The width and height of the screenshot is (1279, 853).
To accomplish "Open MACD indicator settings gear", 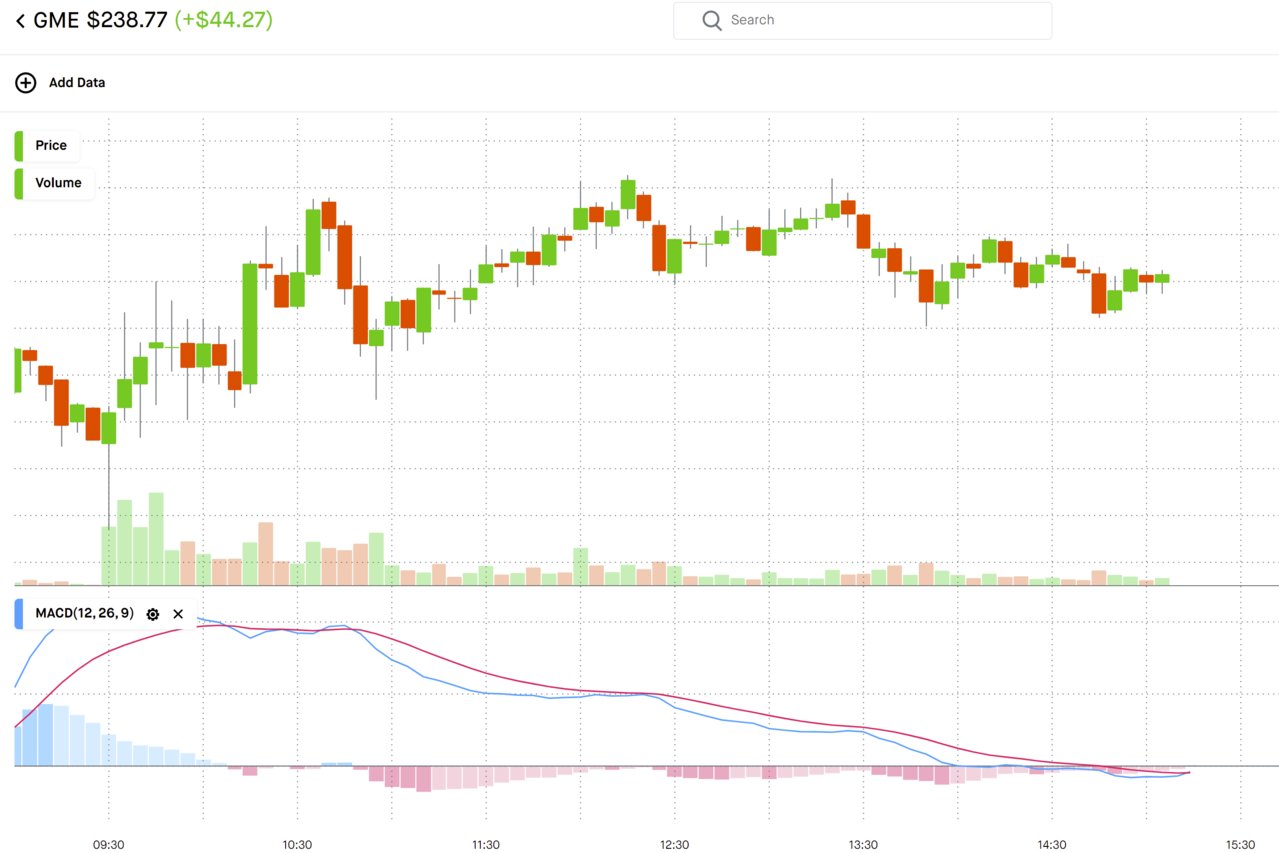I will click(x=153, y=614).
